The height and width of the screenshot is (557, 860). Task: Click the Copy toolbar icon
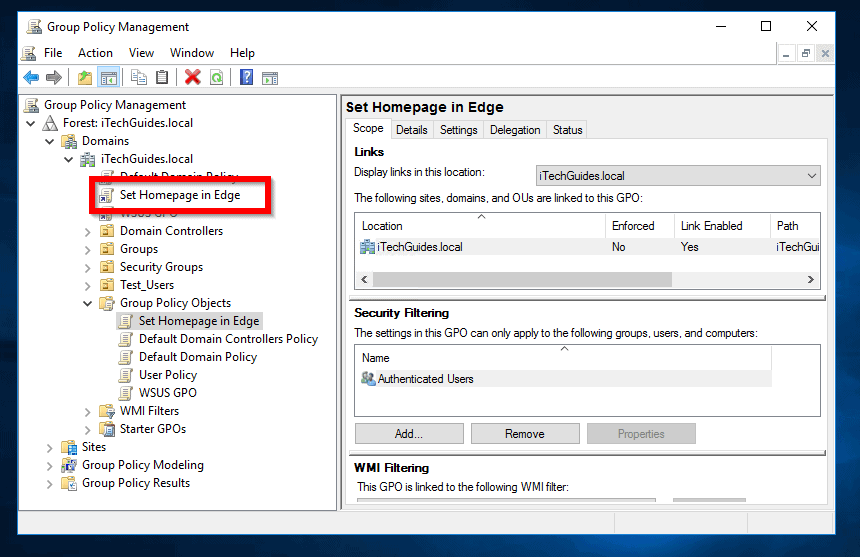tap(139, 77)
